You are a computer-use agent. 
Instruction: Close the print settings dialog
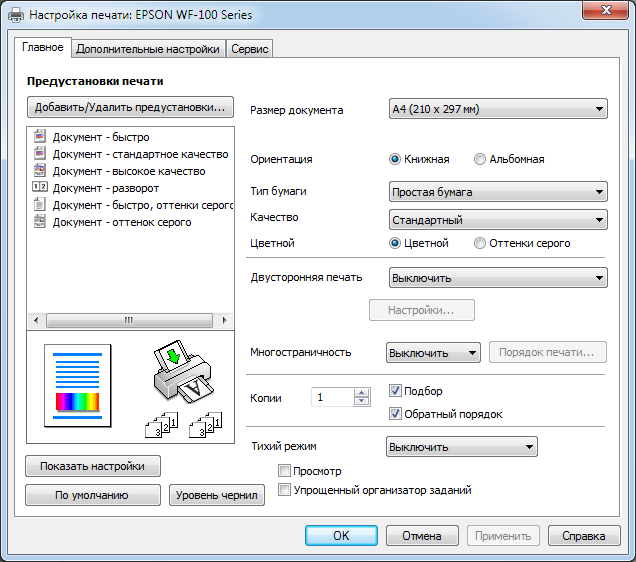606,10
